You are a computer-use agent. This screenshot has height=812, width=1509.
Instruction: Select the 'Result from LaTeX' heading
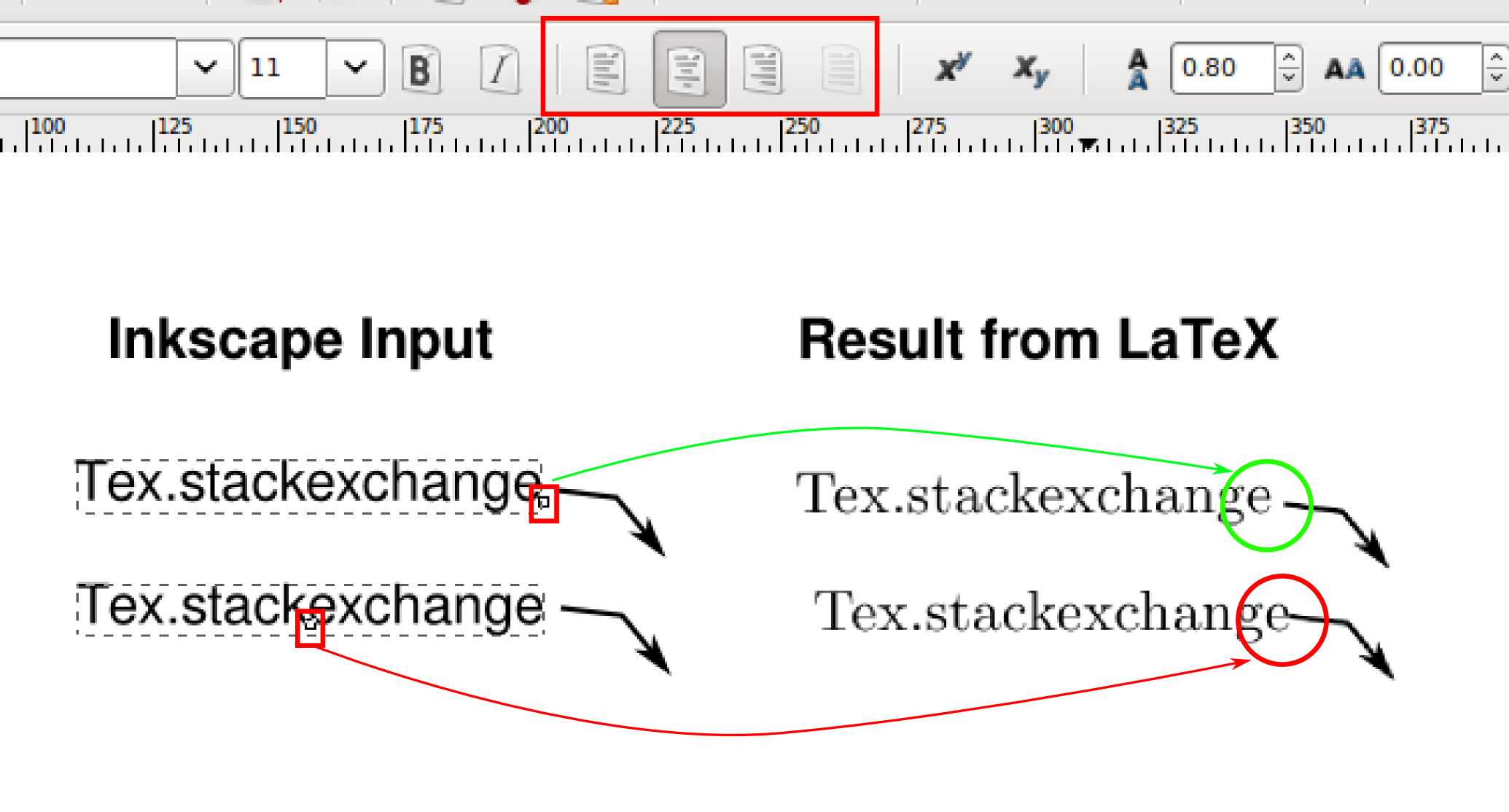[1038, 339]
